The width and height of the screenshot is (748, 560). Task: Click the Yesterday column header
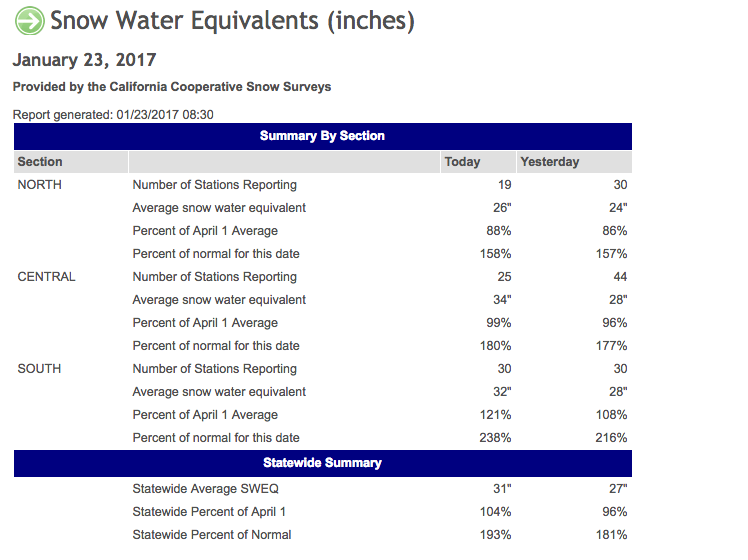(549, 162)
